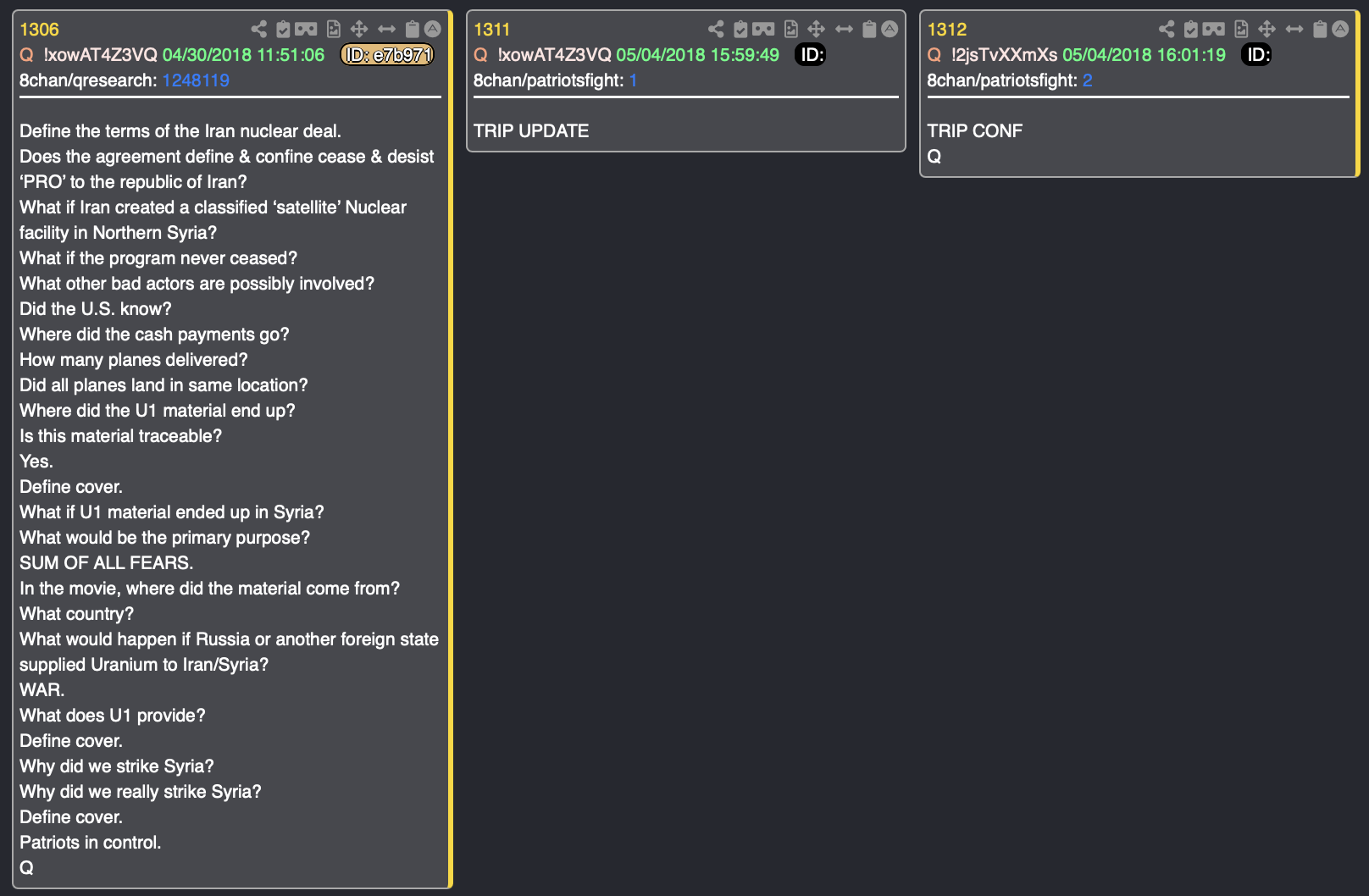1369x896 pixels.
Task: Click the black ID badge on post 1311
Action: click(811, 55)
